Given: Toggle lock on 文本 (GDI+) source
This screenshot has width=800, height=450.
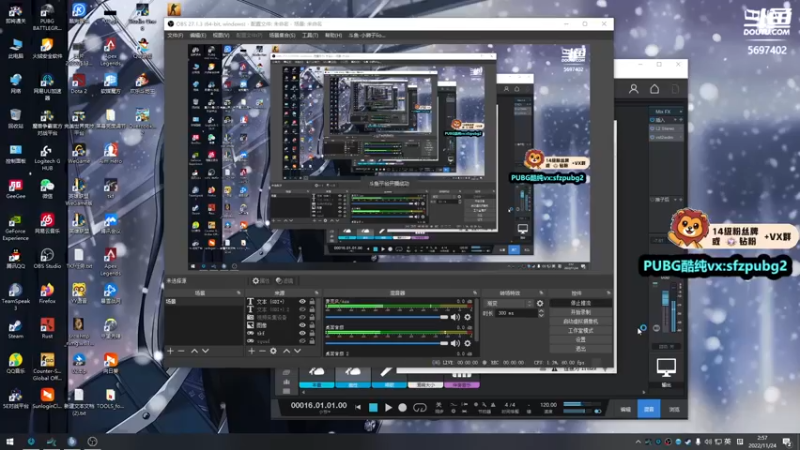Looking at the screenshot, I should click(x=312, y=302).
